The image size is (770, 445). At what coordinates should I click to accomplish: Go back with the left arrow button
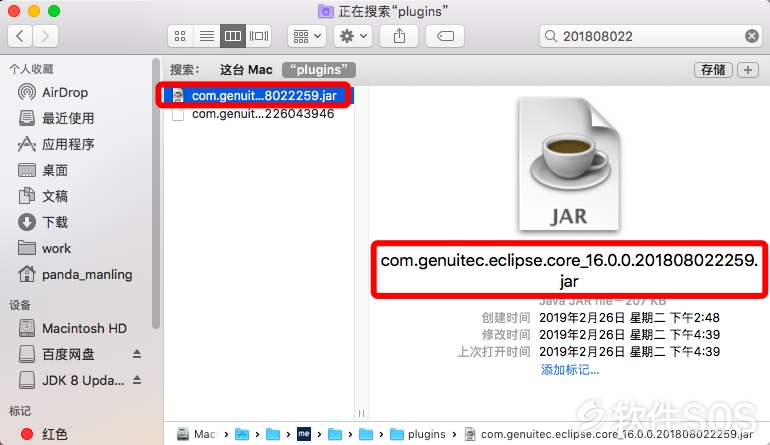(20, 36)
